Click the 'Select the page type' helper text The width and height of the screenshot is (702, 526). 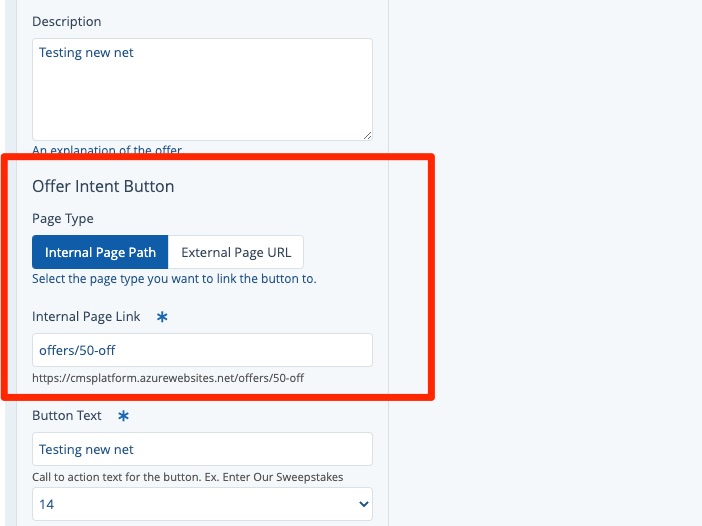tap(174, 279)
